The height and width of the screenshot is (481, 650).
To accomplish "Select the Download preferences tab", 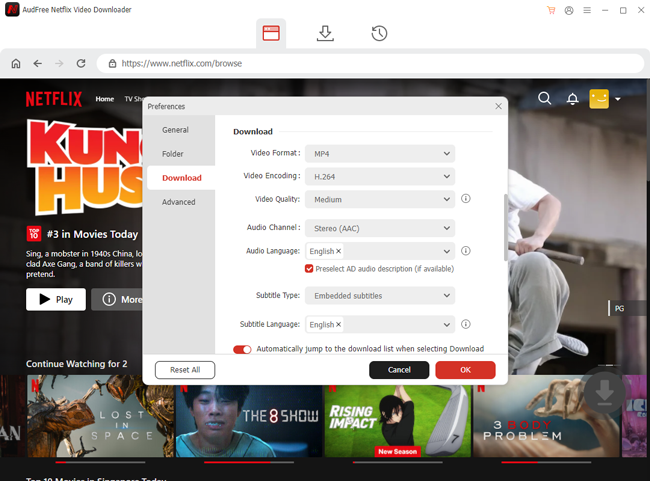I will coord(182,178).
